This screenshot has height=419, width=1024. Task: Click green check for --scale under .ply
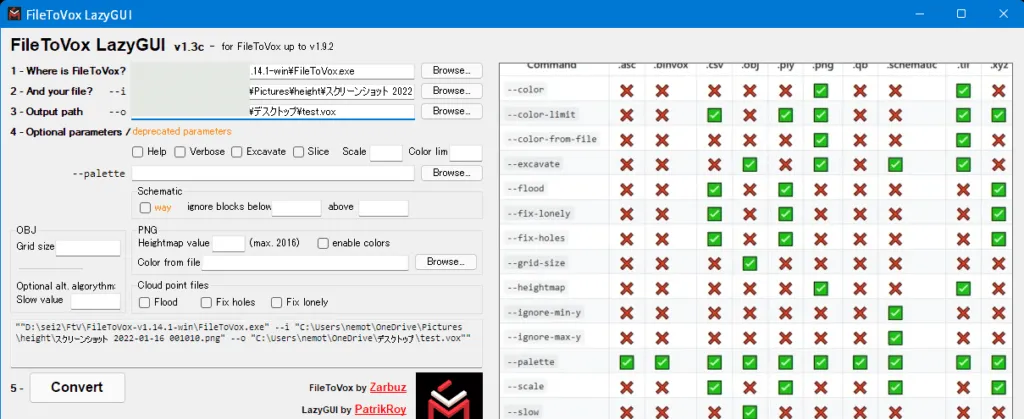pyautogui.click(x=786, y=387)
